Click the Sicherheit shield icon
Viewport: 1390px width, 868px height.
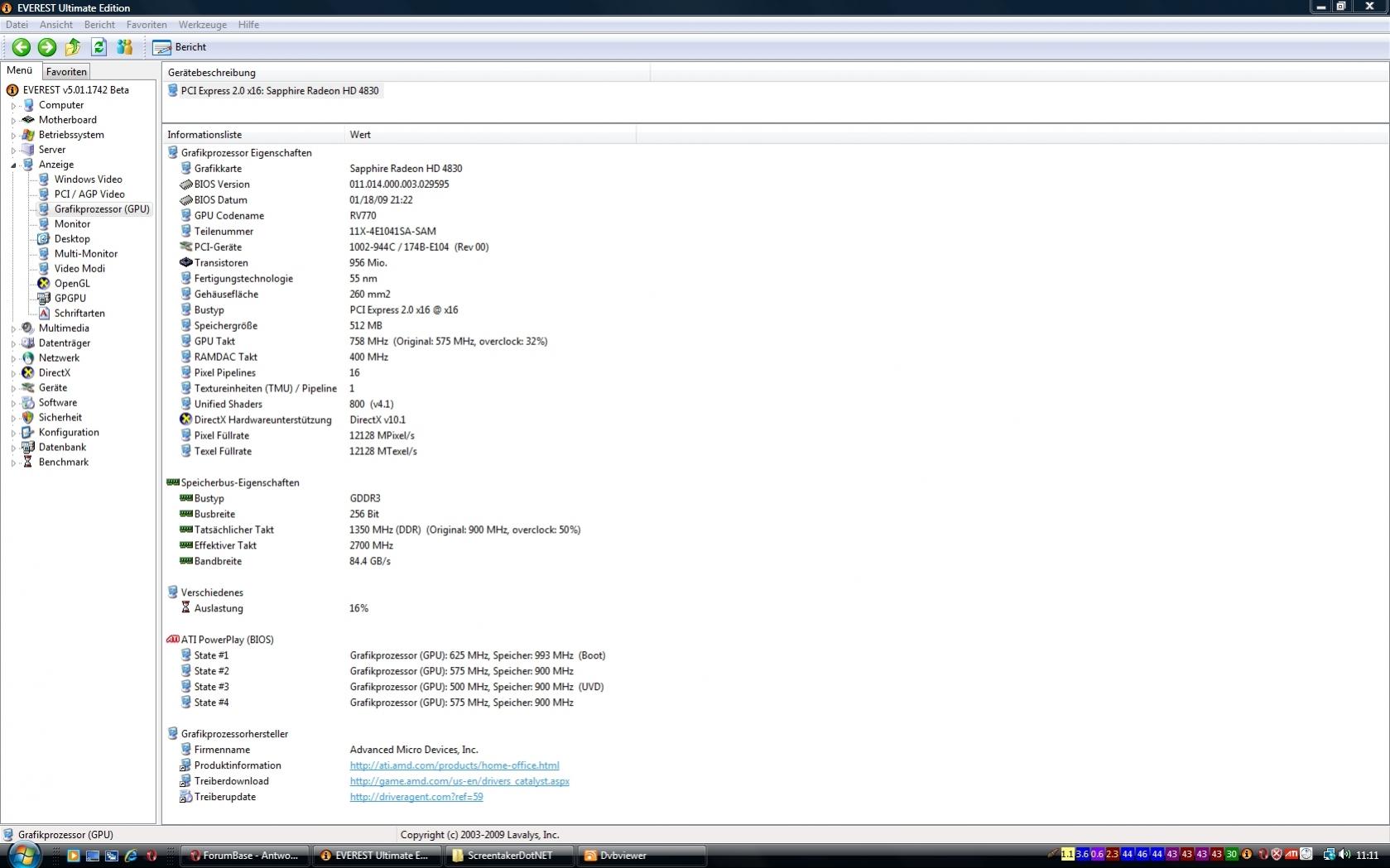pyautogui.click(x=28, y=418)
